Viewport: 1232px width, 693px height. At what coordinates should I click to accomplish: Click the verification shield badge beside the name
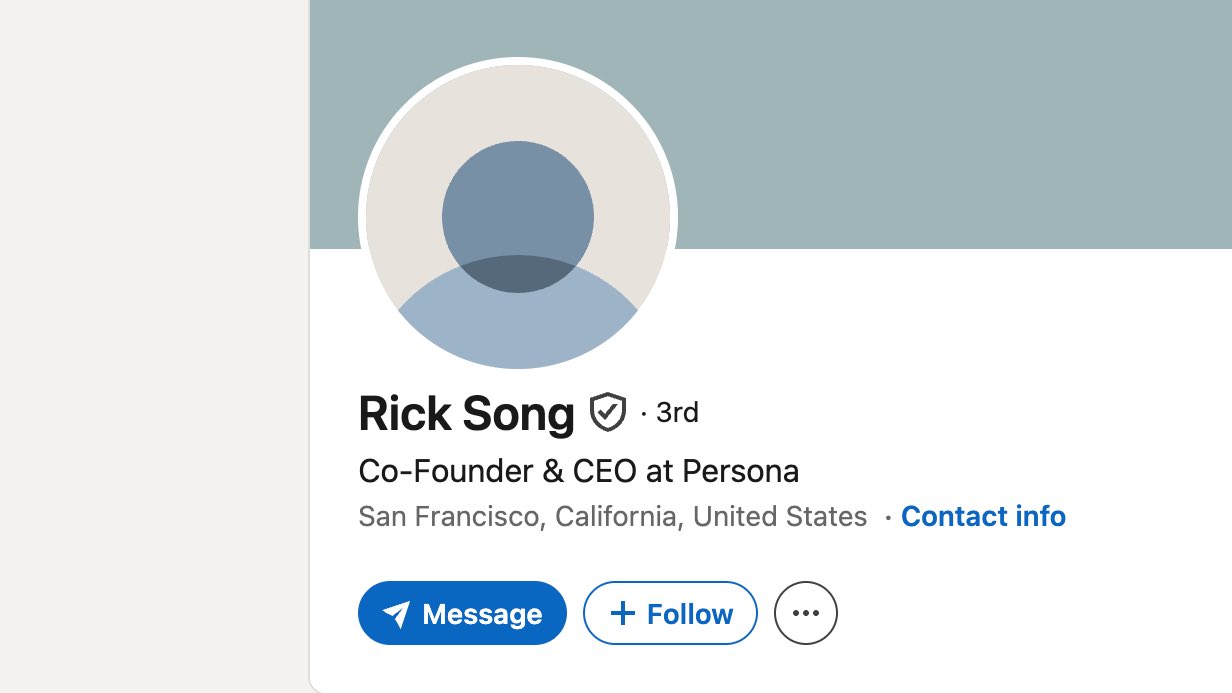pyautogui.click(x=607, y=412)
